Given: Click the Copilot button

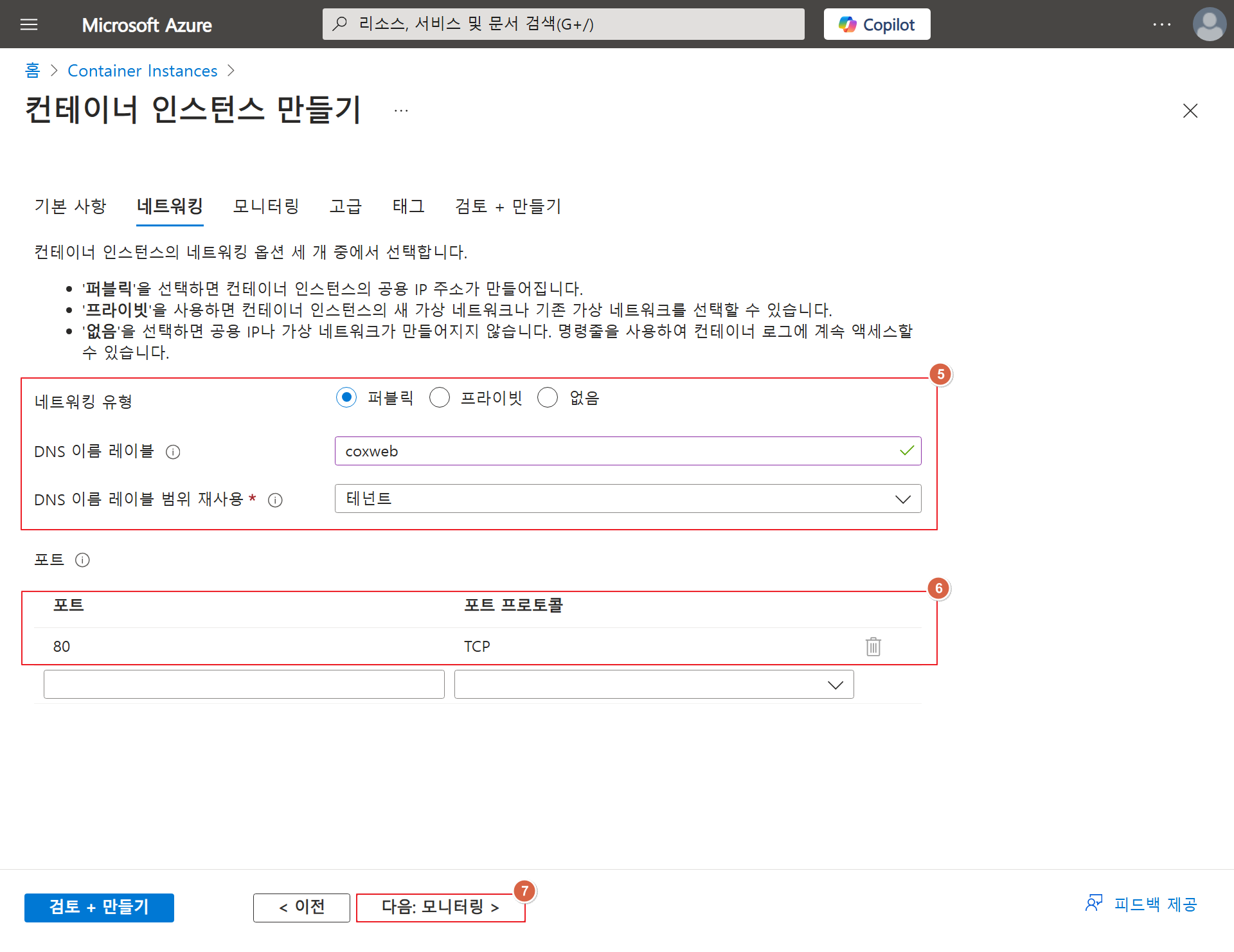Looking at the screenshot, I should (x=877, y=24).
